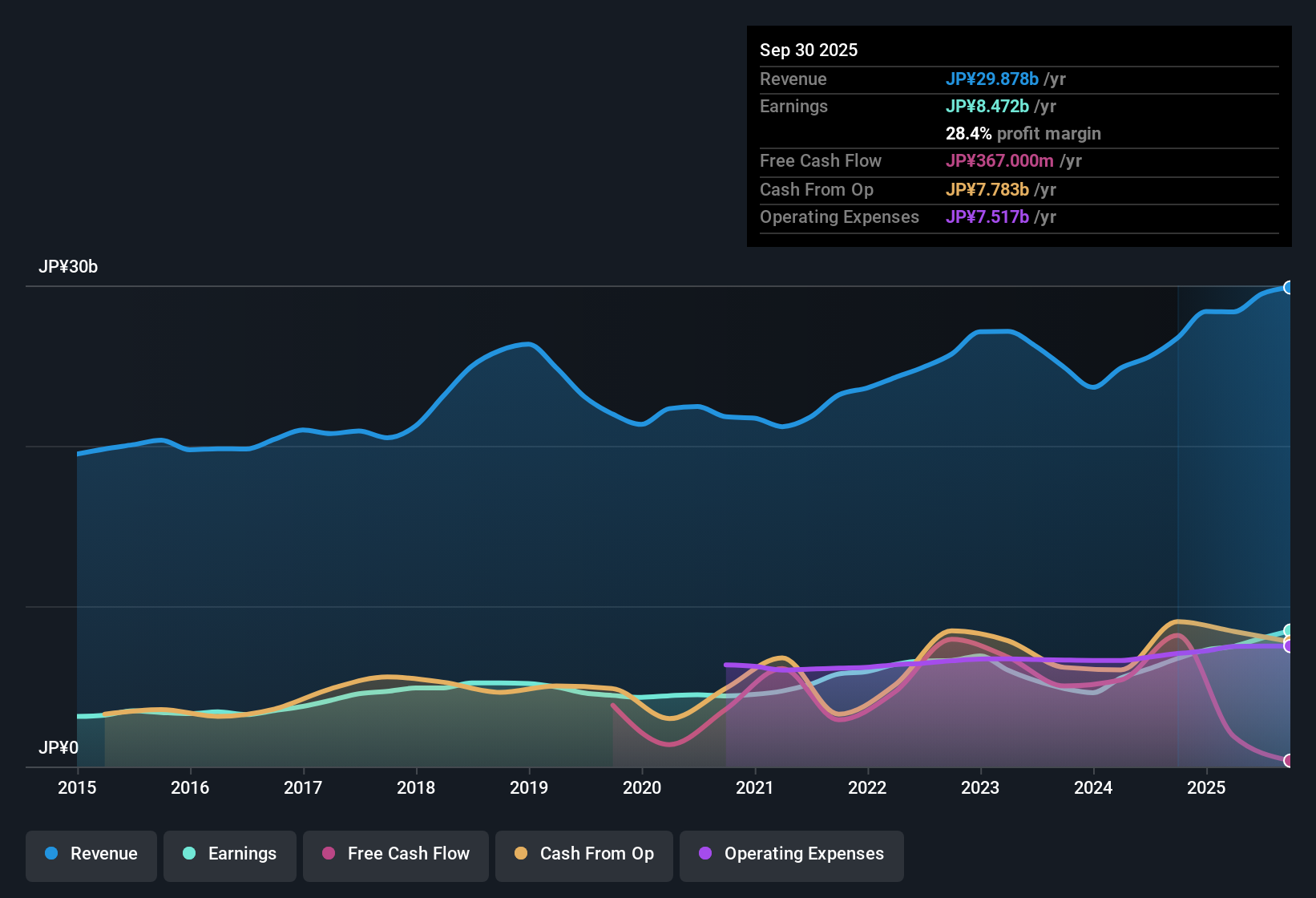This screenshot has height=898, width=1316.
Task: Click the orange Cash From Op legend dot
Action: pos(521,854)
